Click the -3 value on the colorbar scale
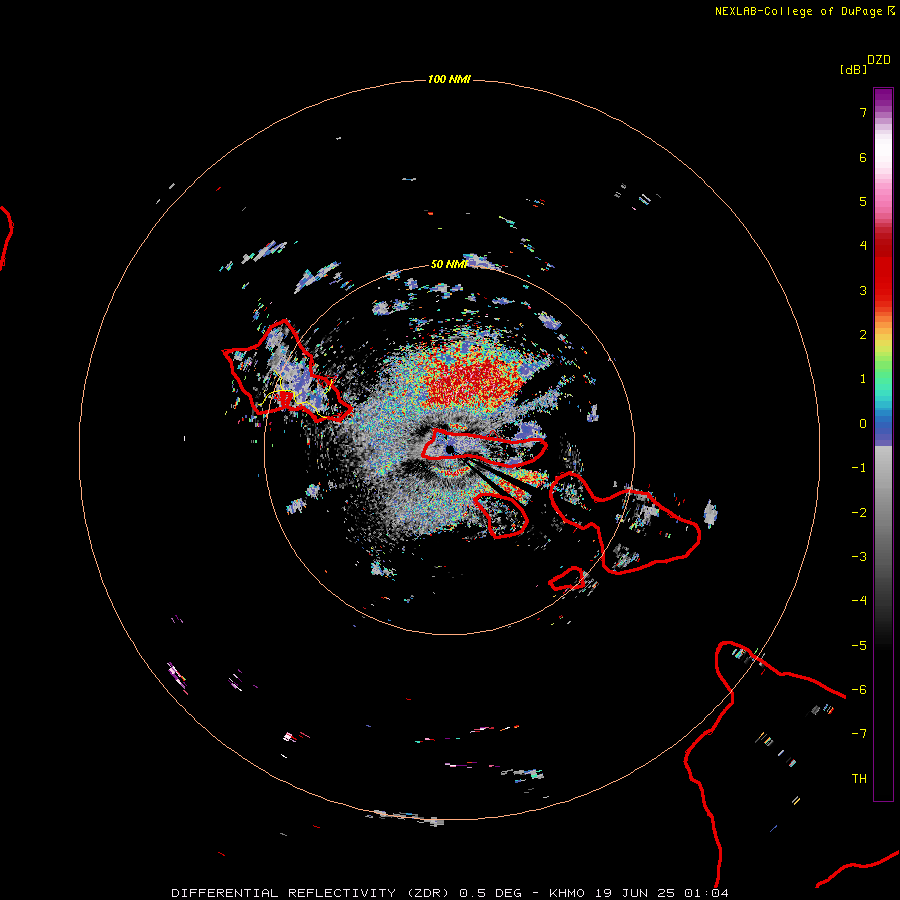 [859, 557]
